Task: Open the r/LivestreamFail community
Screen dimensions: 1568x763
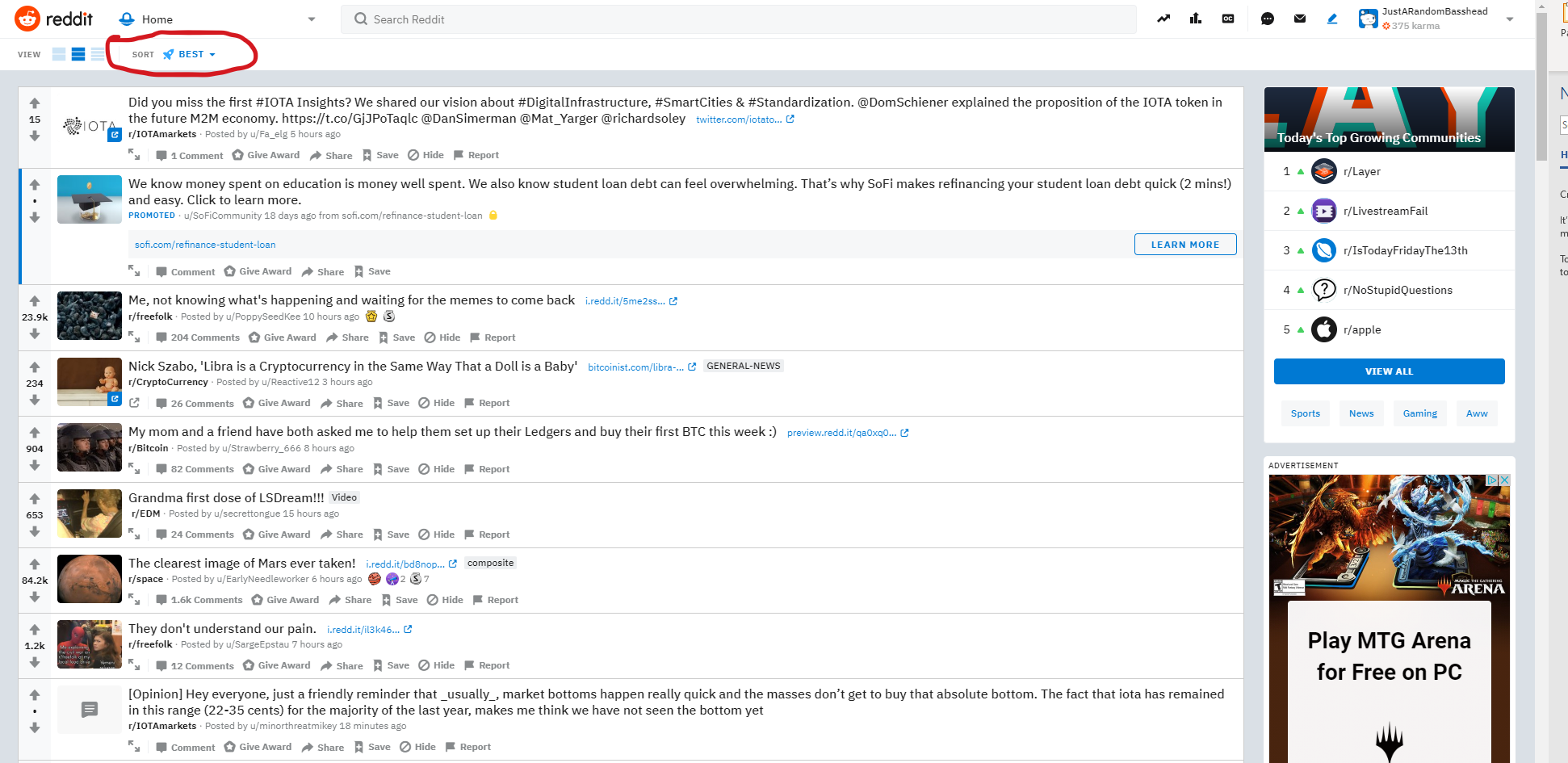Action: coord(1386,211)
